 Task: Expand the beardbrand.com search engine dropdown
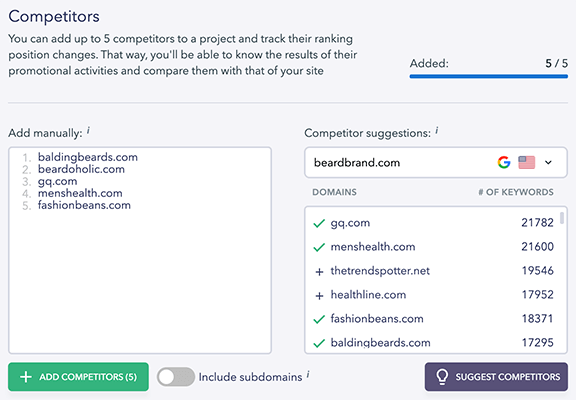548,162
